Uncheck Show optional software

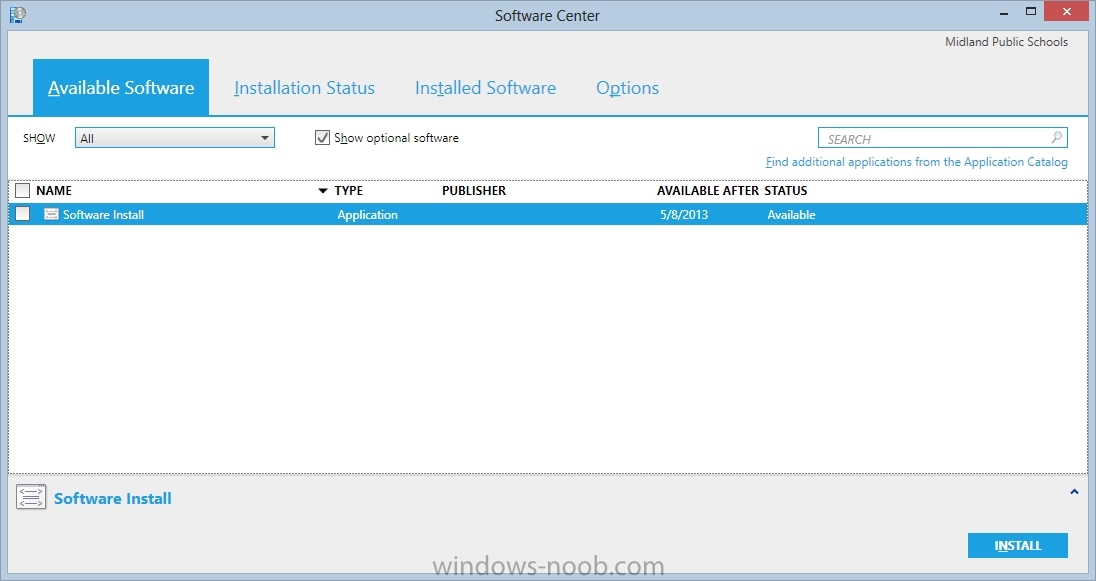pos(322,138)
